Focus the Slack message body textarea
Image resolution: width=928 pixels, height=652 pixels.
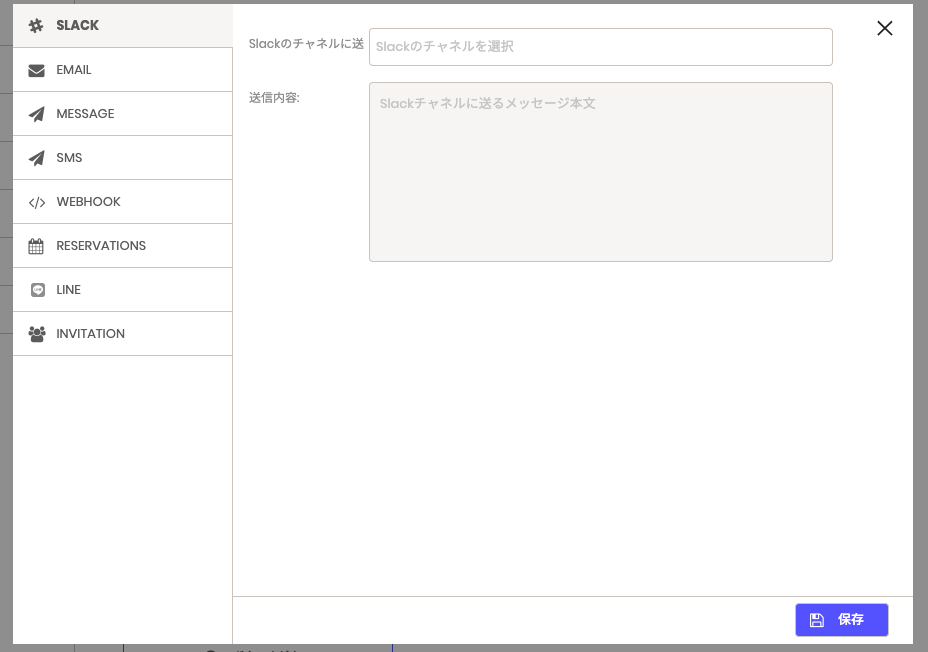pyautogui.click(x=601, y=172)
